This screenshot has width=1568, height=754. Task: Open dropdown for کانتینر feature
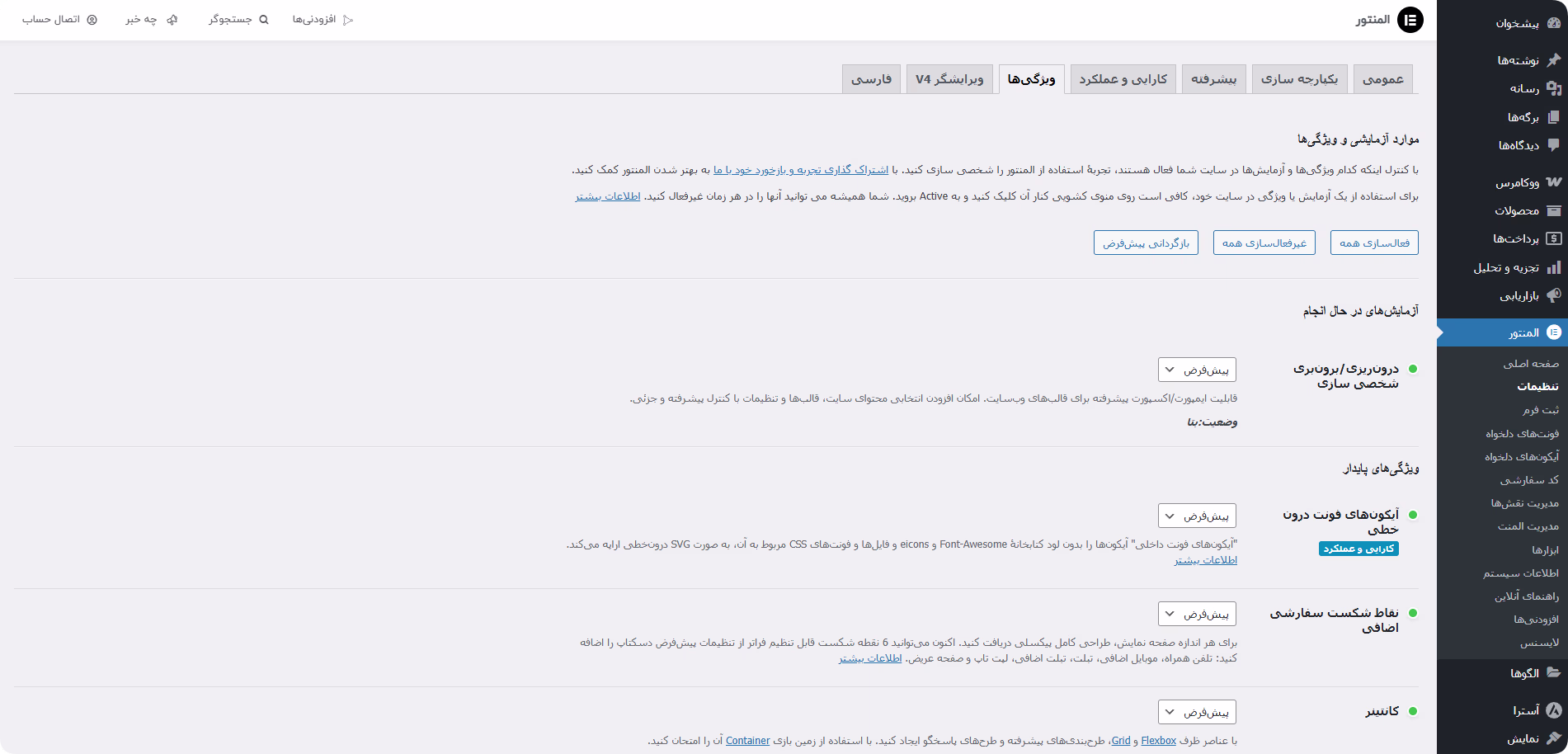coord(1197,712)
